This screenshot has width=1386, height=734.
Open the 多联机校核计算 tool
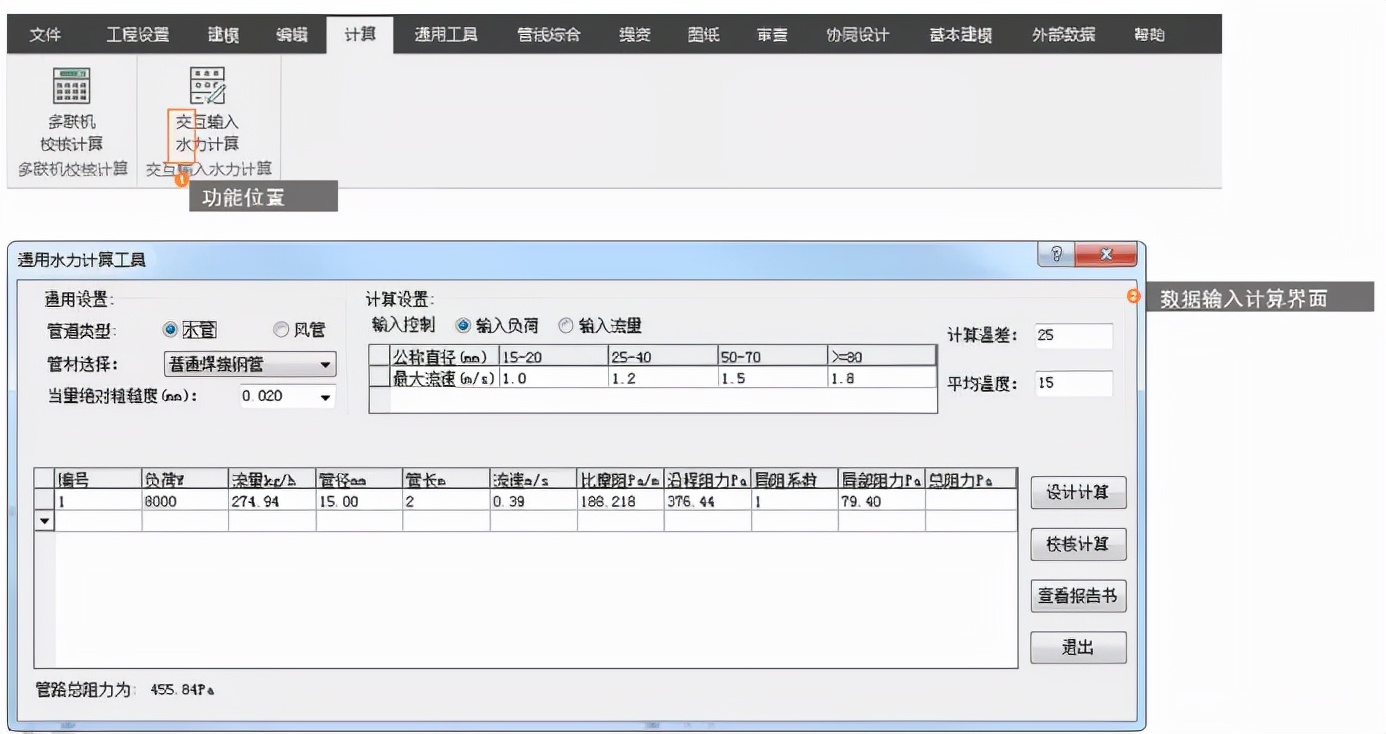click(68, 110)
